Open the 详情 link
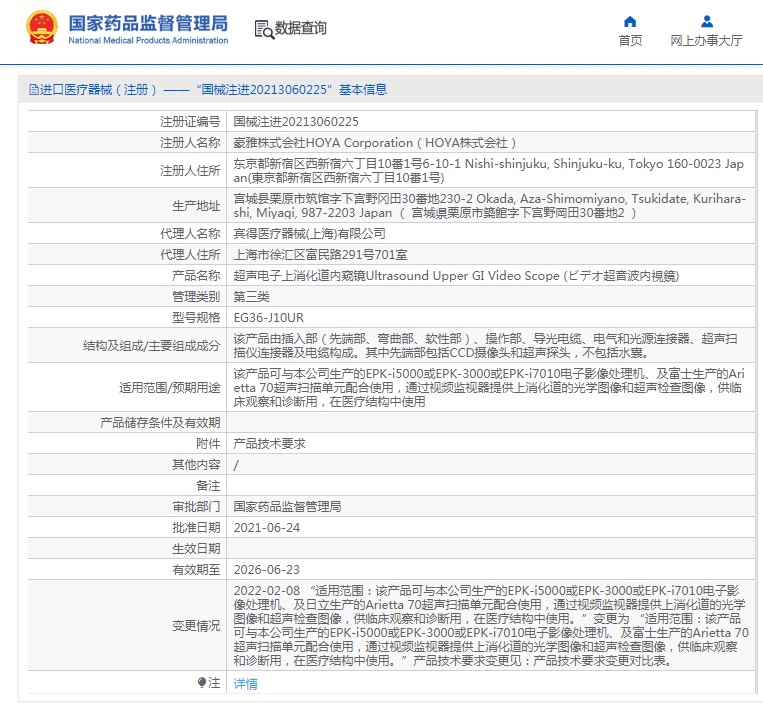763x703 pixels. 246,684
